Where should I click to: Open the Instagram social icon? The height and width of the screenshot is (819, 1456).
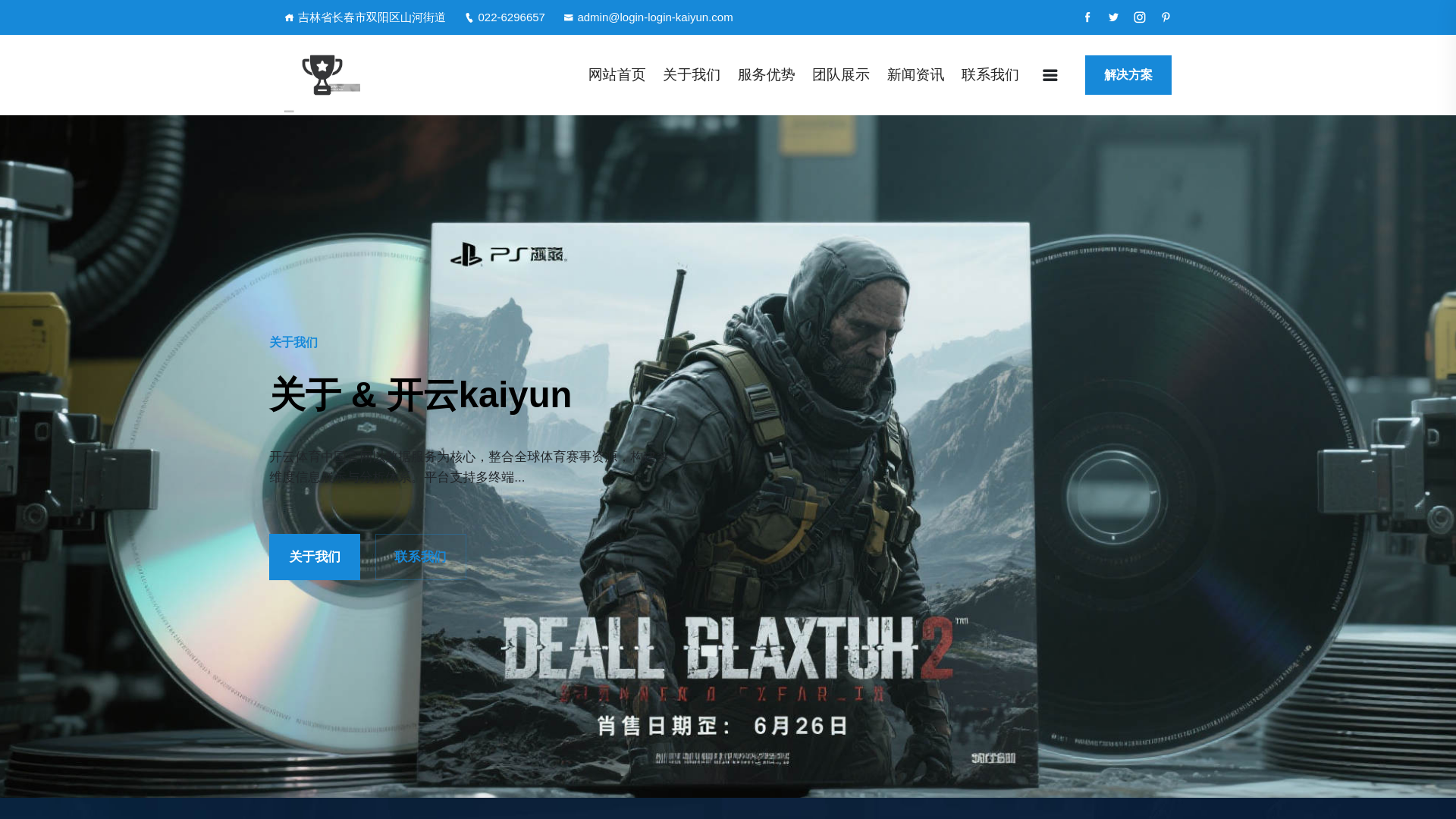click(1140, 17)
